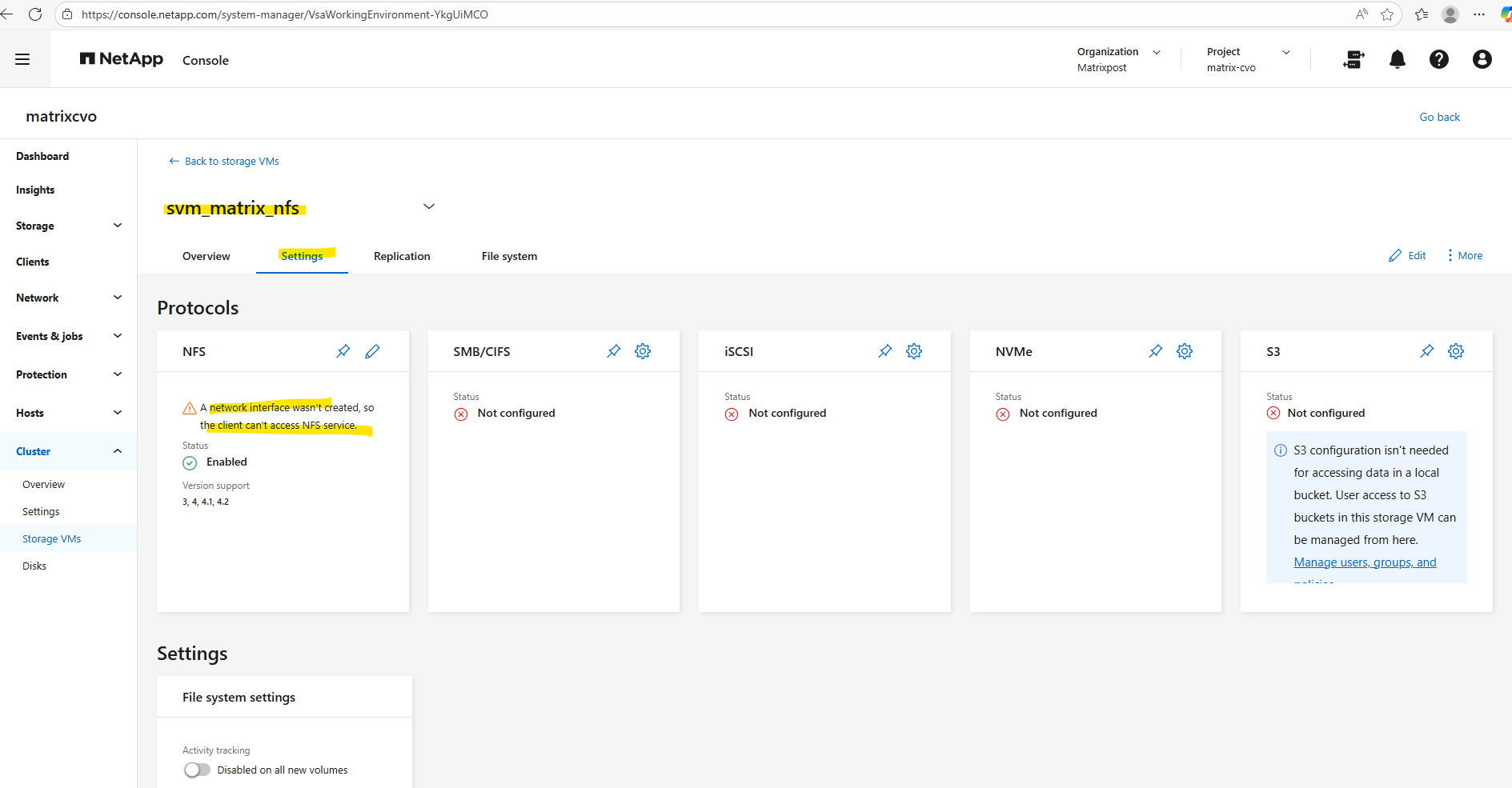Switch to the Overview tab
This screenshot has width=1512, height=788.
pos(207,256)
